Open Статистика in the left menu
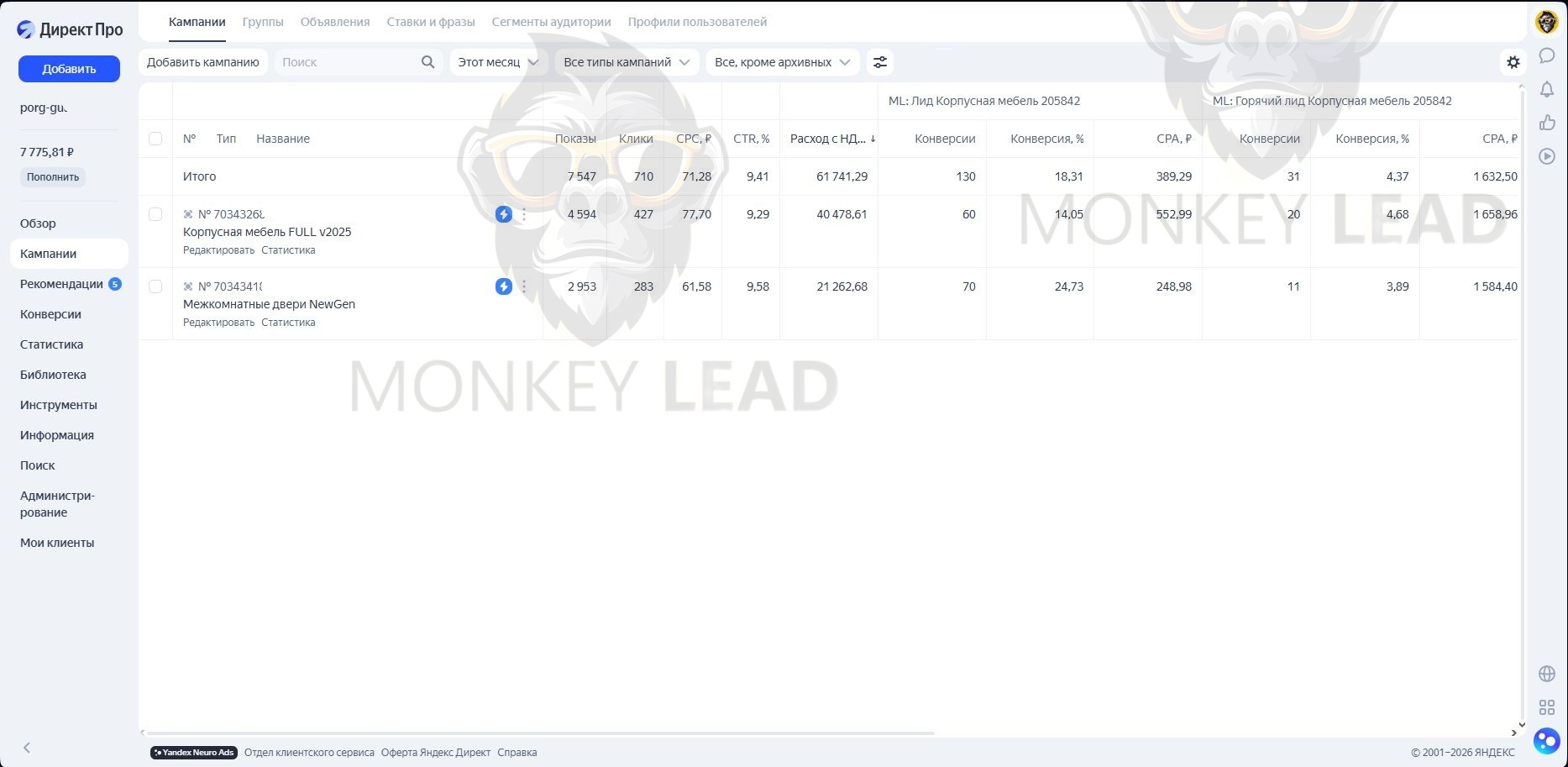 point(51,344)
